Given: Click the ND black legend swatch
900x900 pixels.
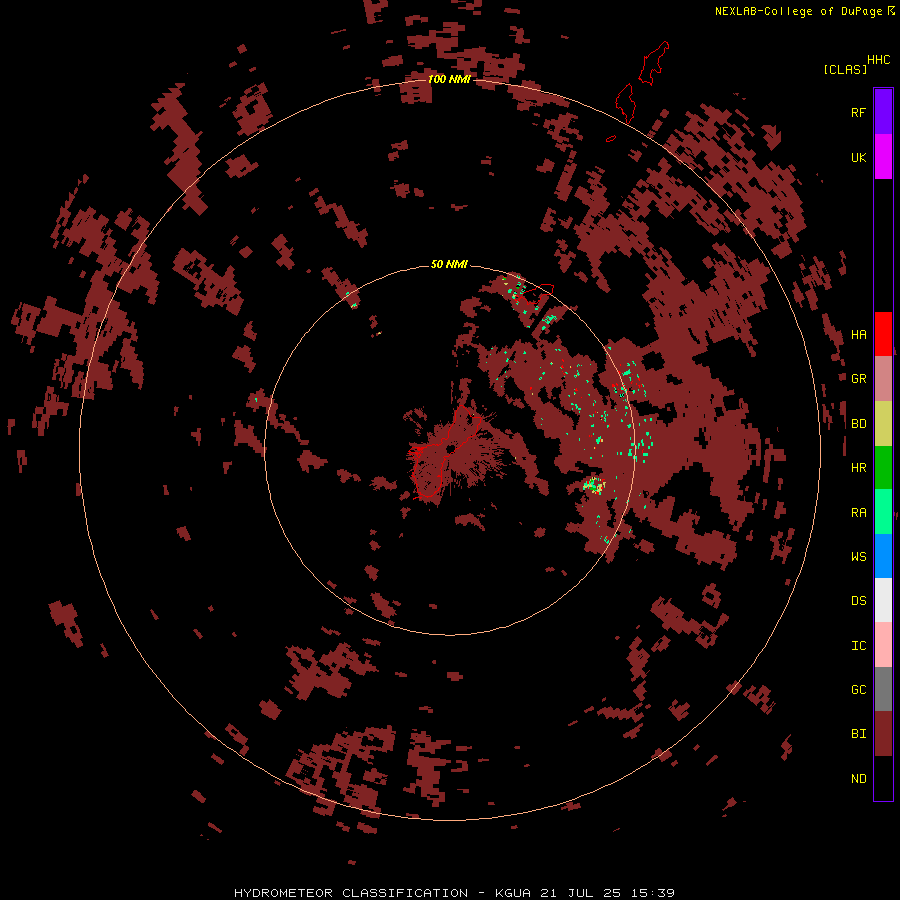Looking at the screenshot, I should (883, 778).
